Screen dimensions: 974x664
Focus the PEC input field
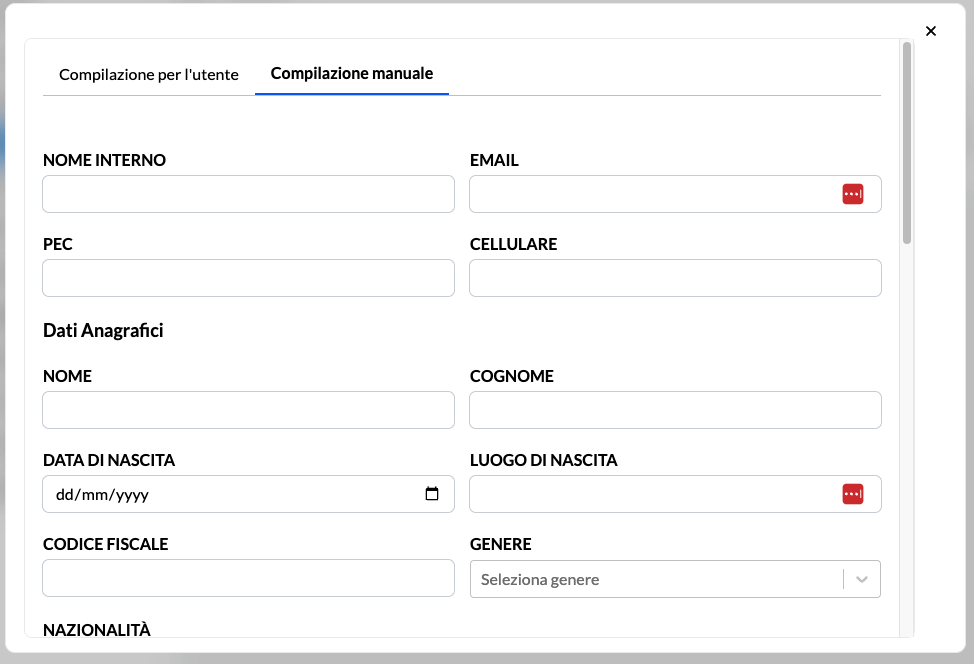[x=248, y=278]
